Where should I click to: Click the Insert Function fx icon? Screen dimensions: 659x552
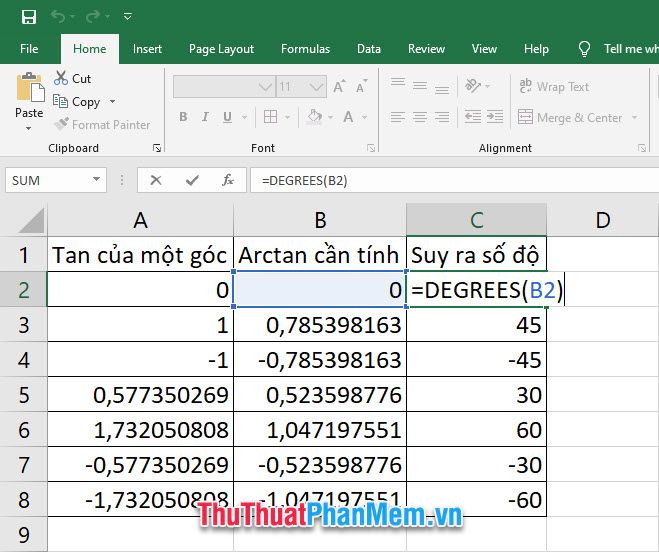pyautogui.click(x=228, y=180)
